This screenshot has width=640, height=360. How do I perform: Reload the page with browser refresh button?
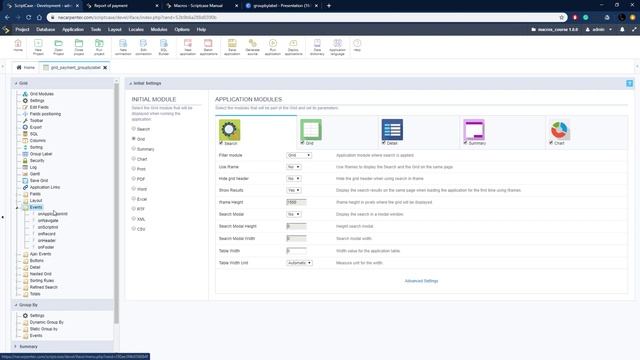(x=29, y=18)
